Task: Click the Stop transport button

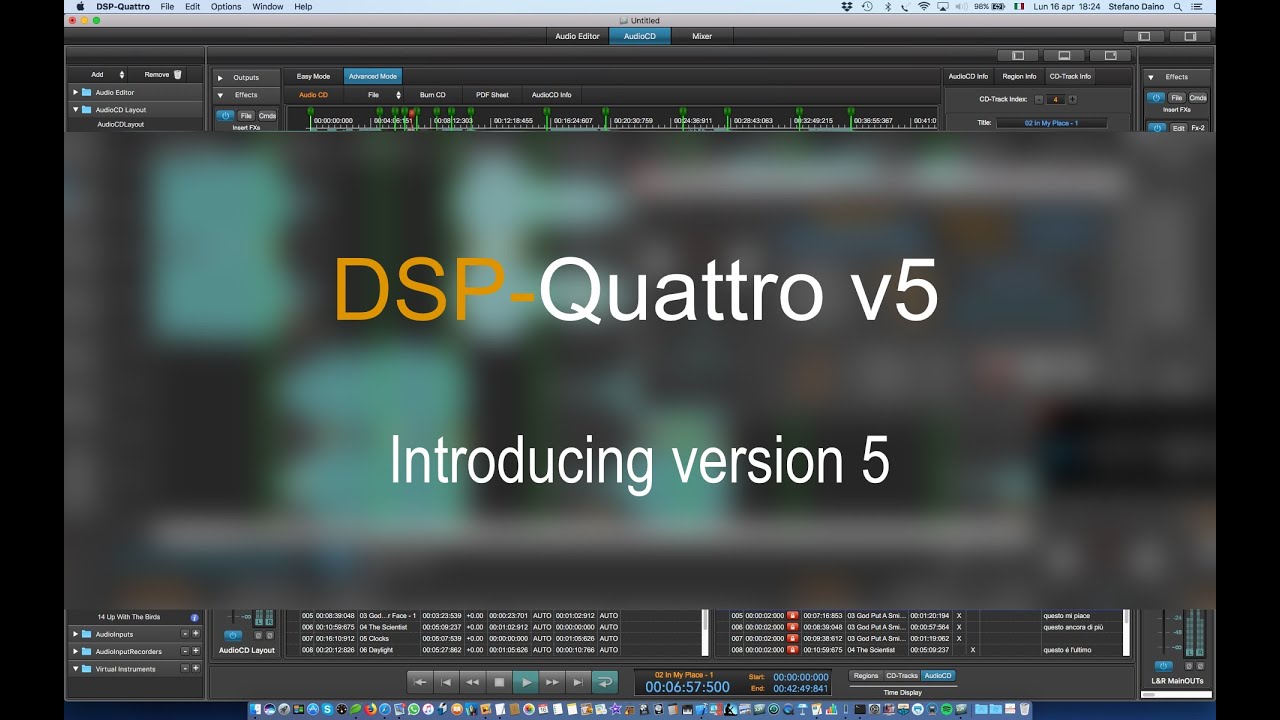Action: click(x=499, y=682)
